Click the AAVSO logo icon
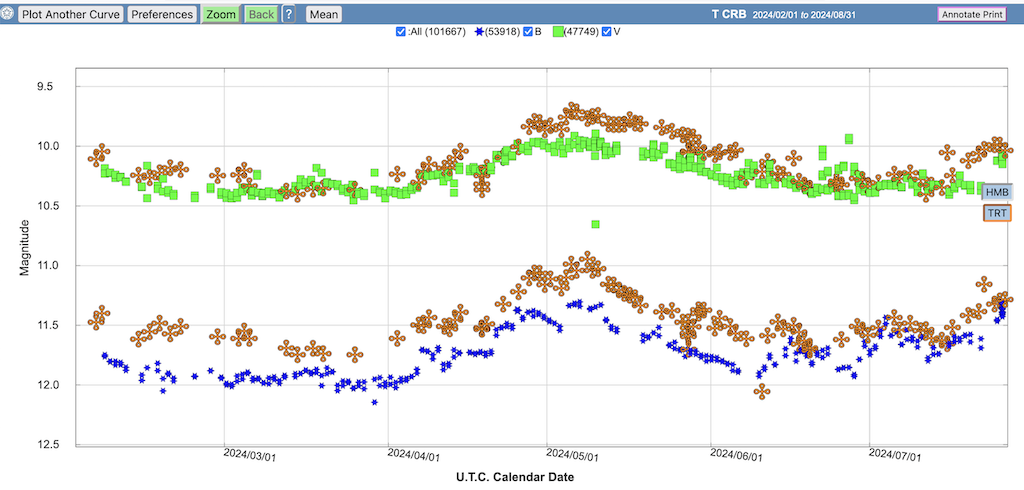This screenshot has height=490, width=1024. pyautogui.click(x=8, y=14)
